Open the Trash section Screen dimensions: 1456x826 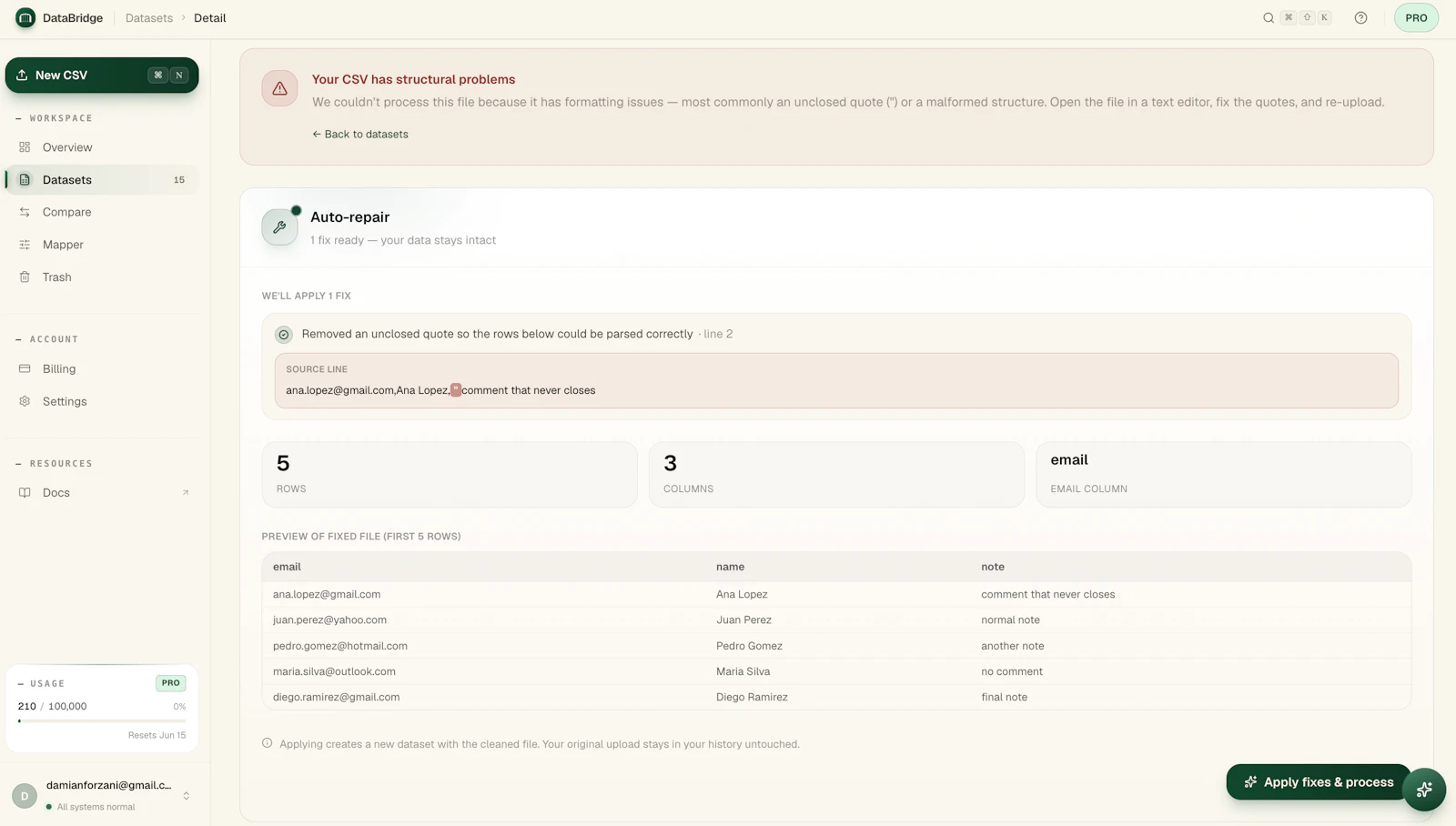pyautogui.click(x=102, y=277)
